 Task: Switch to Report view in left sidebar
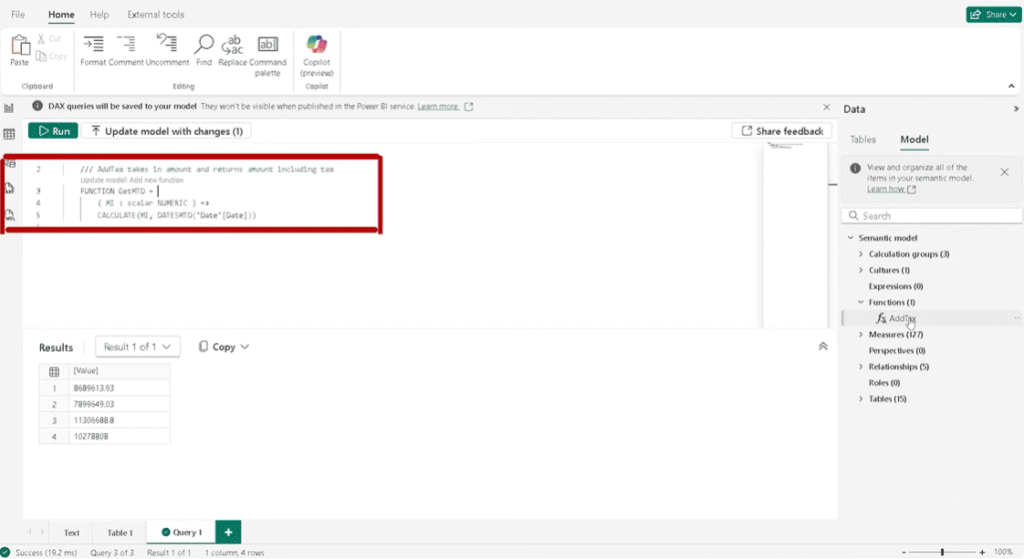coord(9,108)
